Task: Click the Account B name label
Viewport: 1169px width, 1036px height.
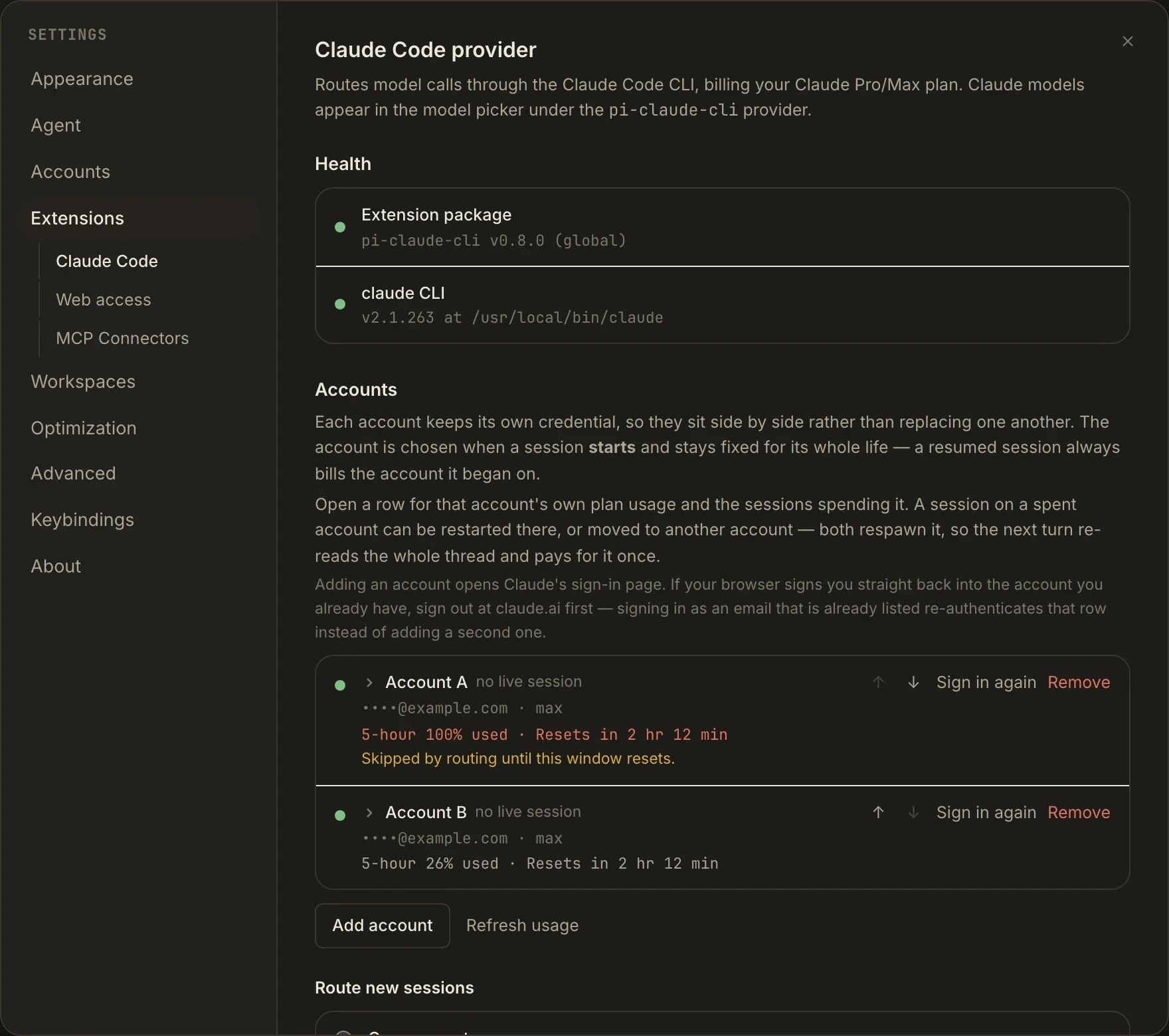Action: tap(426, 812)
